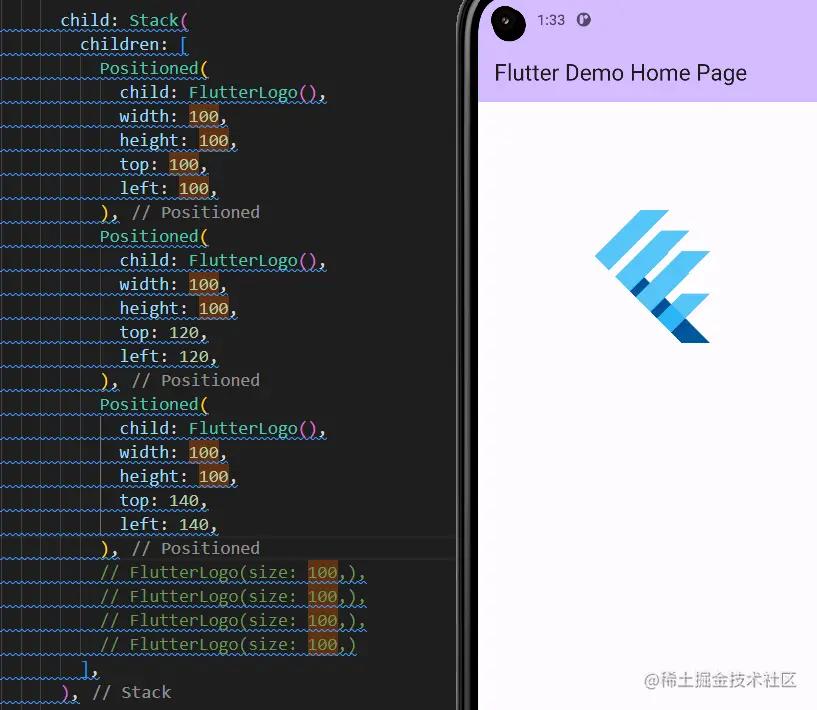
Task: Click the "// Stack" closing comment
Action: click(x=131, y=692)
